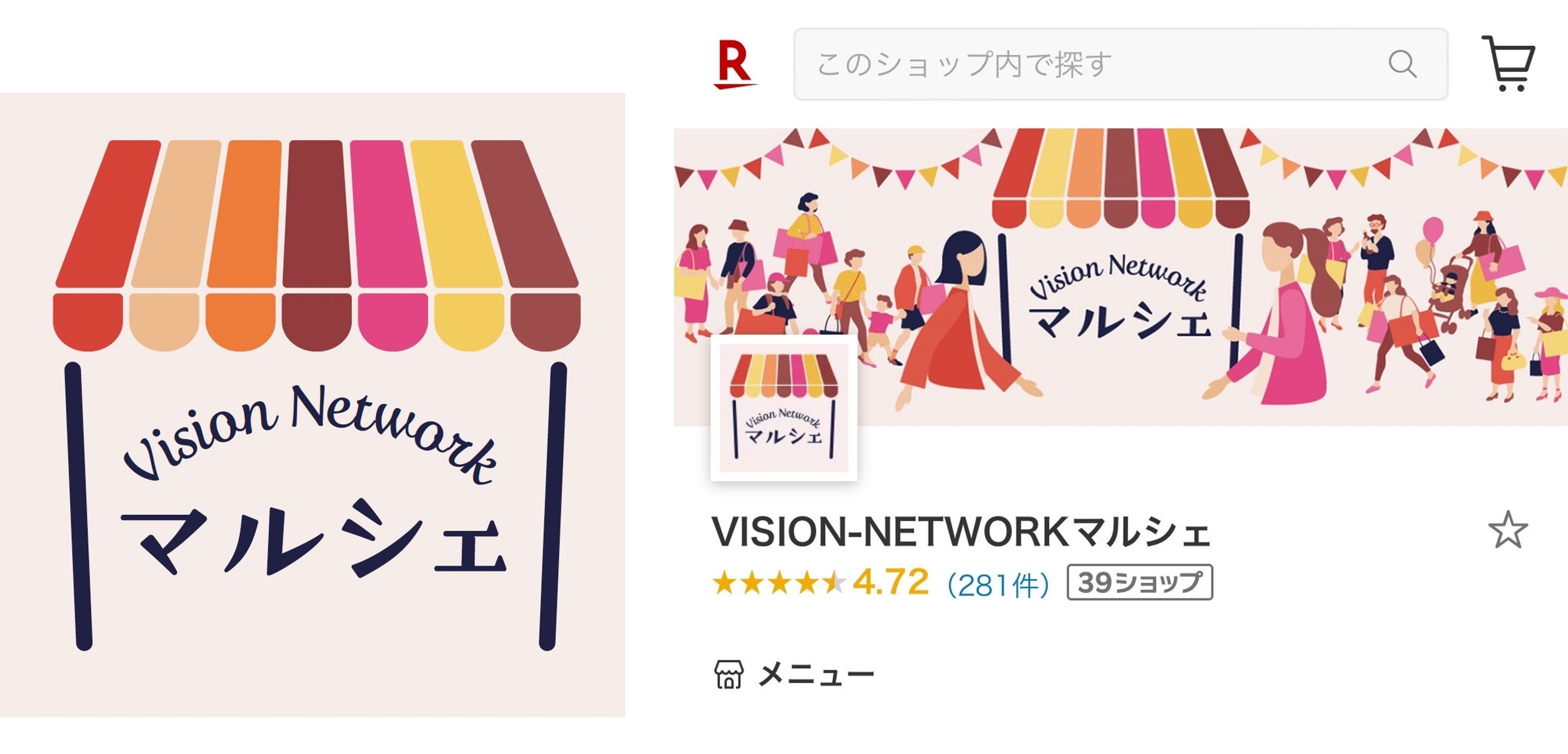Toggle the favorite star for this shop
The width and height of the screenshot is (1568, 754).
[1508, 530]
